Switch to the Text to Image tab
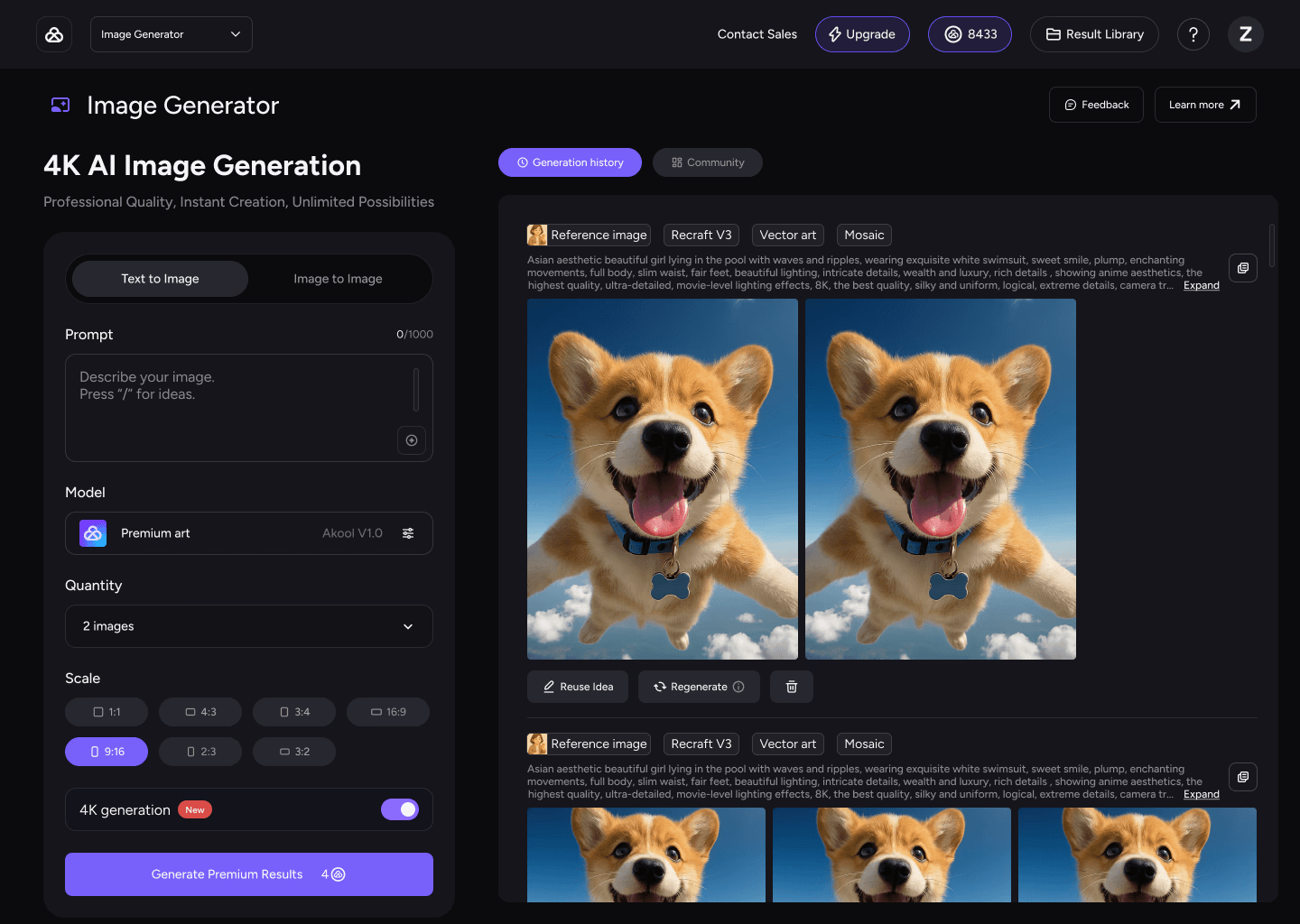Image resolution: width=1300 pixels, height=924 pixels. click(160, 279)
